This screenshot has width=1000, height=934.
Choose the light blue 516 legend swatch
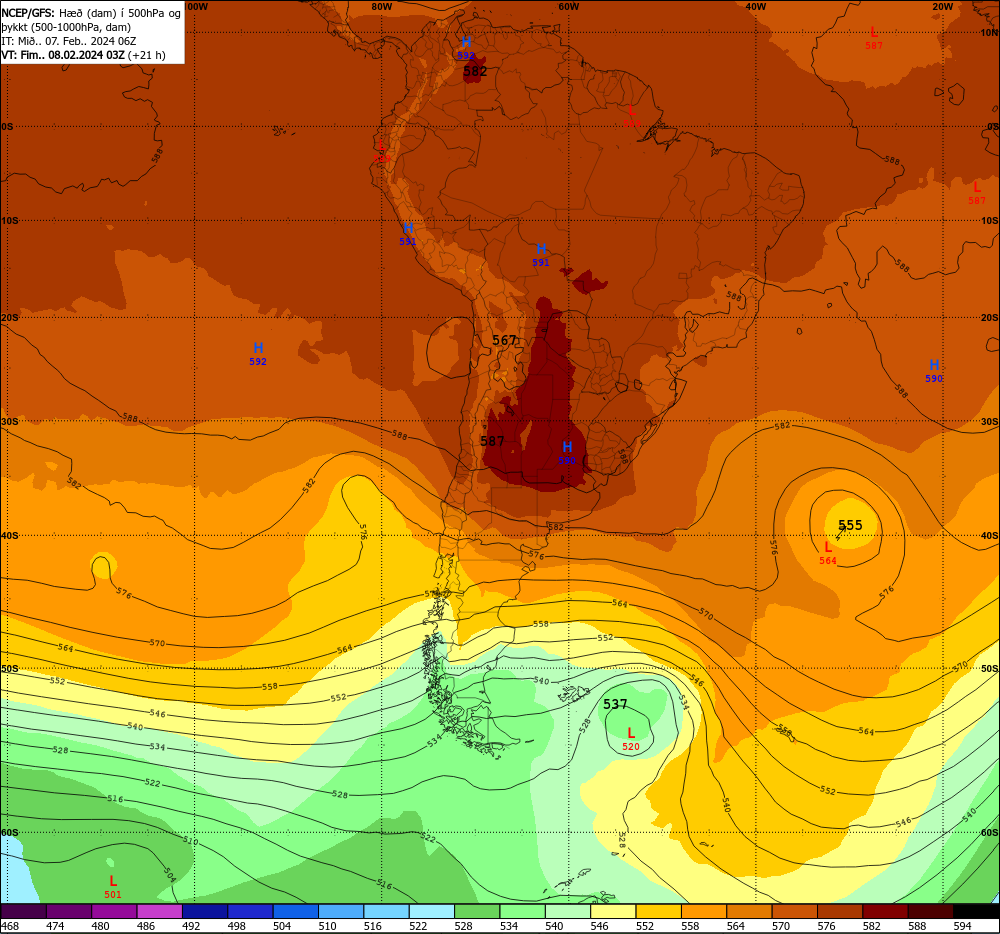(x=386, y=911)
